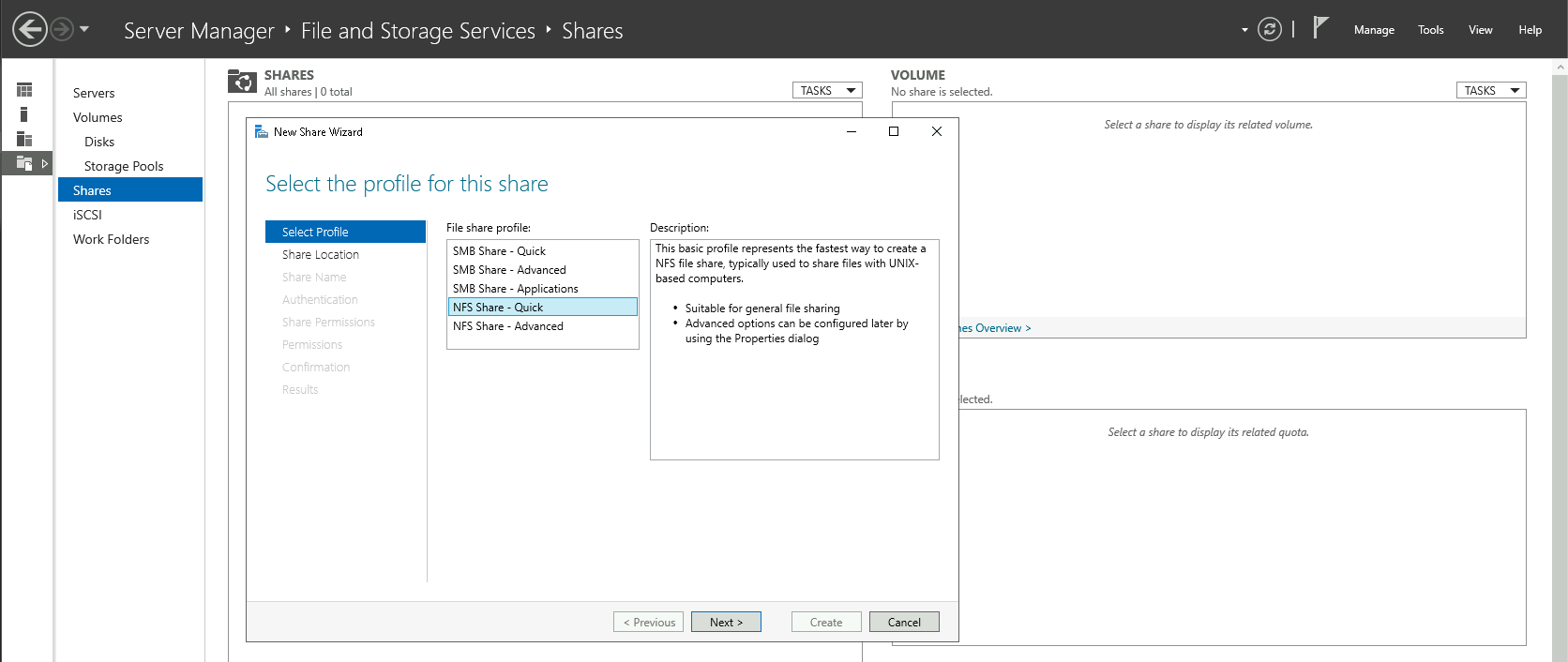Screen dimensions: 1568x662
Task: Cancel the New Share Wizard
Action: click(x=904, y=623)
